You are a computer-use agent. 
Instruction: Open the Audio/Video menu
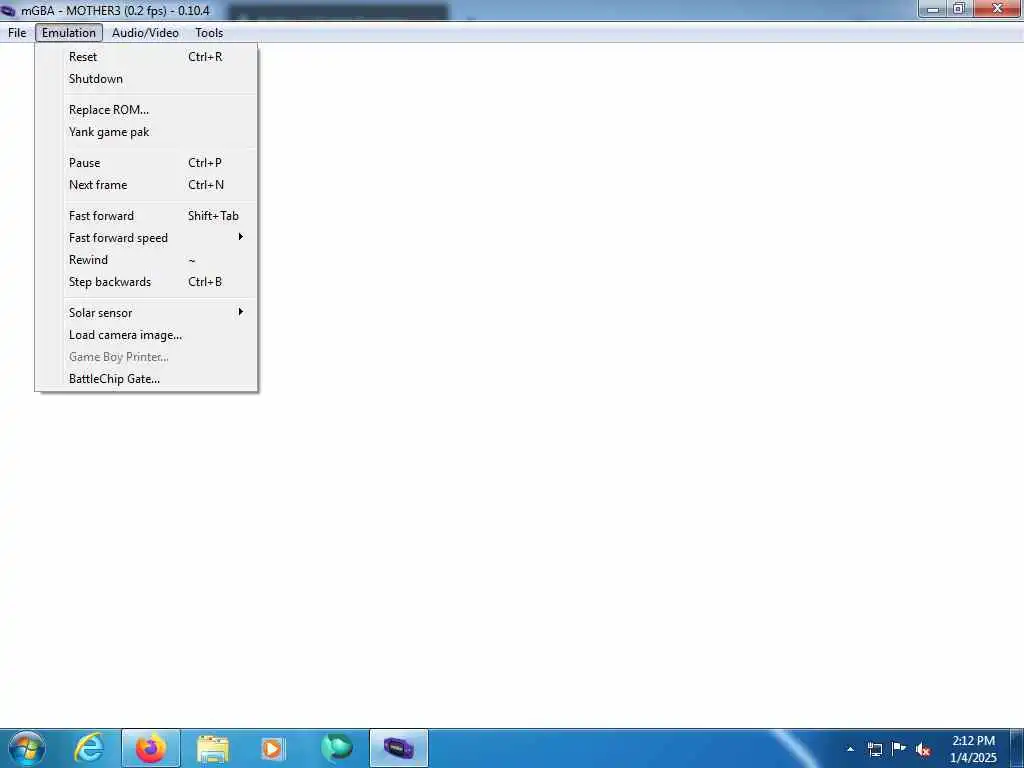click(x=145, y=33)
